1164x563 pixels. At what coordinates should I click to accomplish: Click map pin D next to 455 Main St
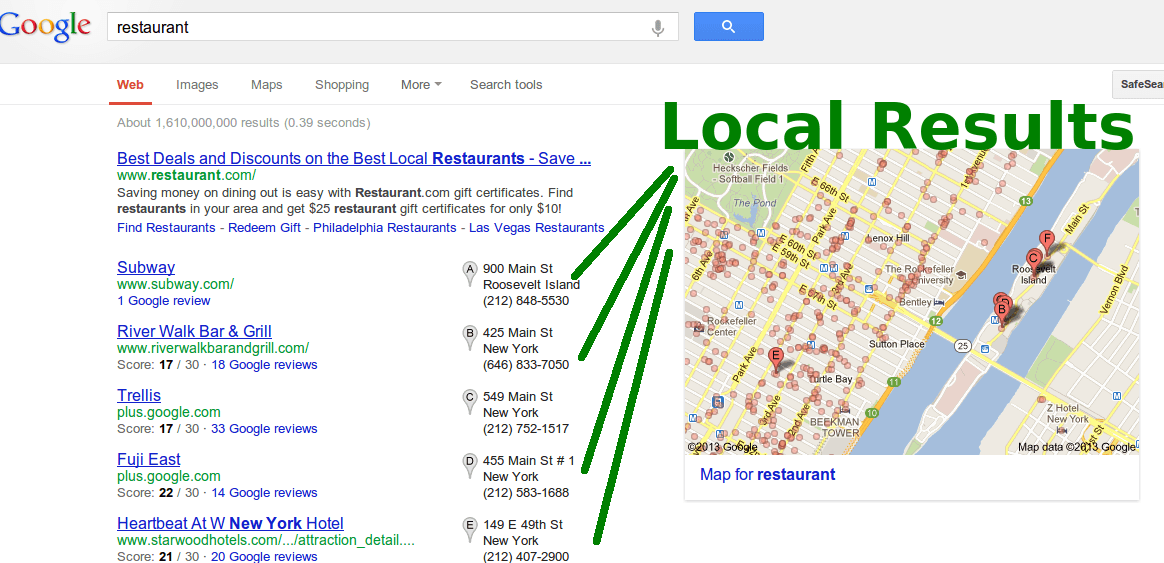coord(469,465)
